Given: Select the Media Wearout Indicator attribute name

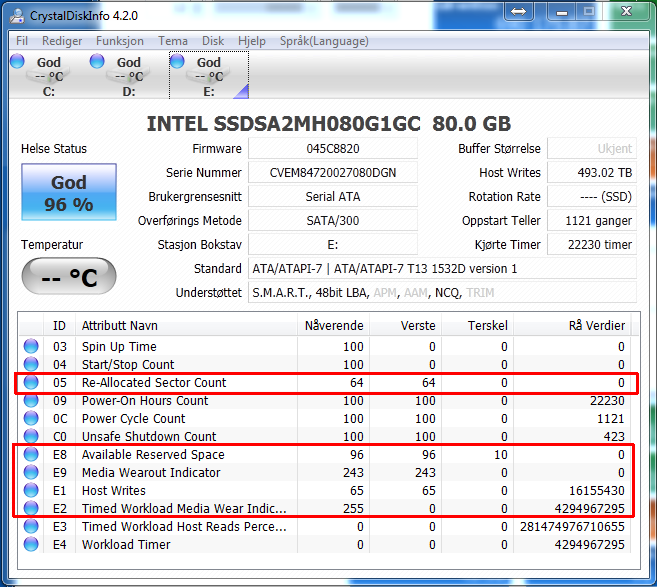Looking at the screenshot, I should tap(151, 473).
